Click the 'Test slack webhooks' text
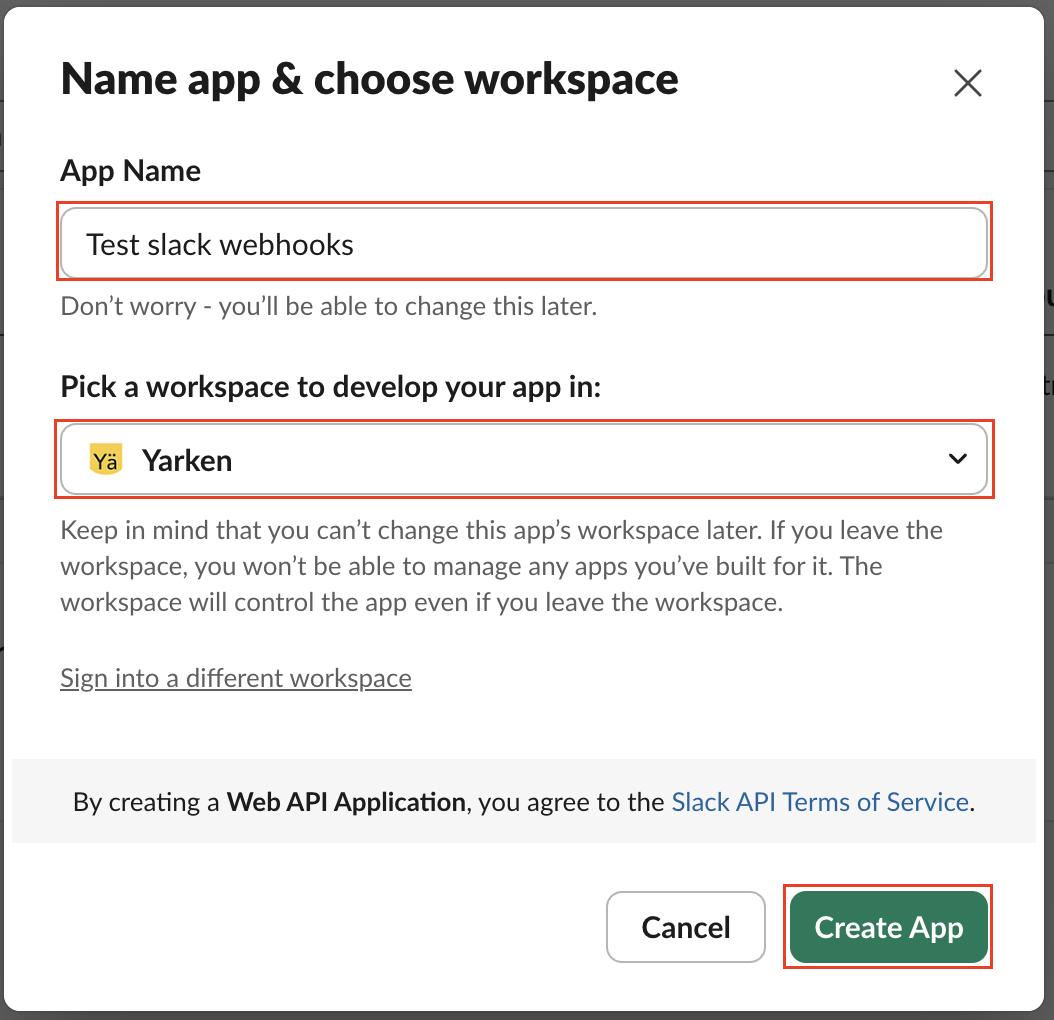1054x1020 pixels. click(x=220, y=245)
